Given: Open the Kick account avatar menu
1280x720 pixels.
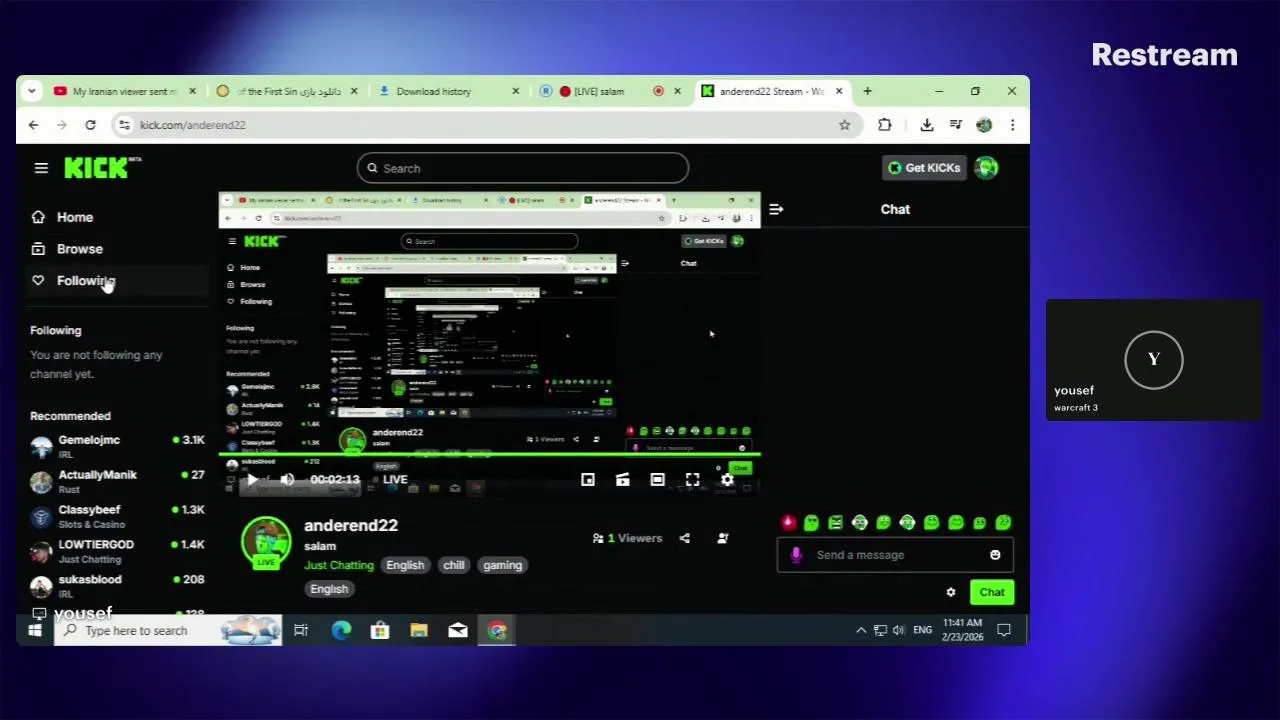Looking at the screenshot, I should click(986, 168).
